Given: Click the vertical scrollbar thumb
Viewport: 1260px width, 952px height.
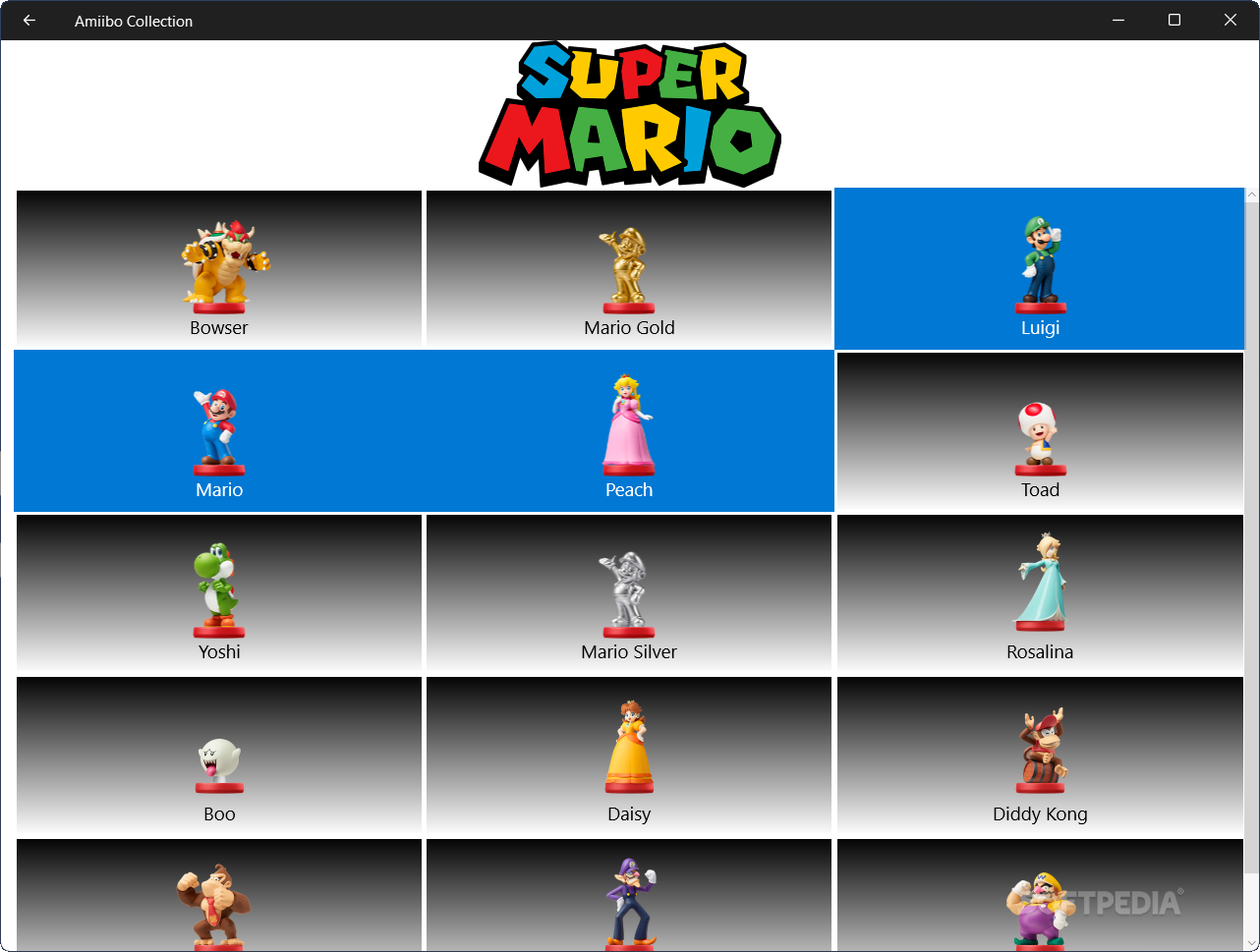Looking at the screenshot, I should pyautogui.click(x=1252, y=535).
